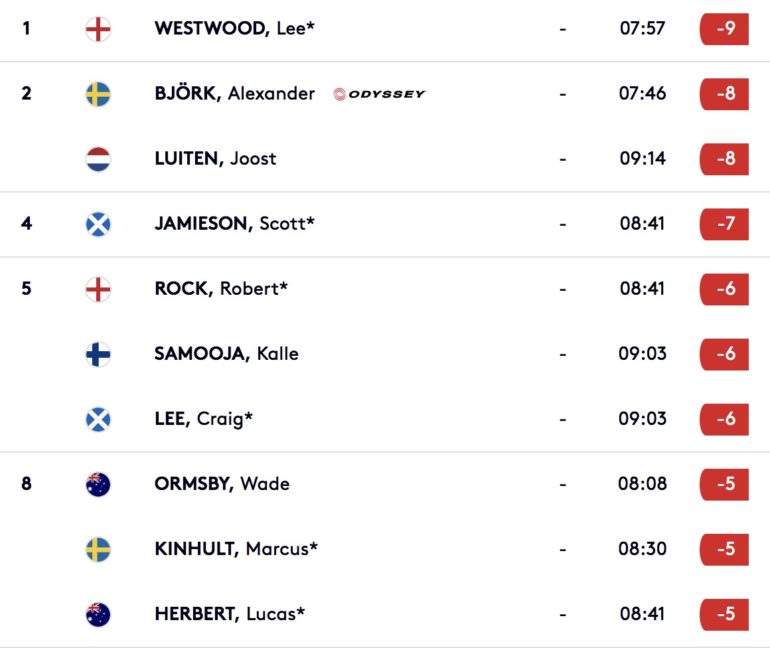Click the Scotland flag next to Jamieson
This screenshot has height=648, width=770.
(x=98, y=224)
